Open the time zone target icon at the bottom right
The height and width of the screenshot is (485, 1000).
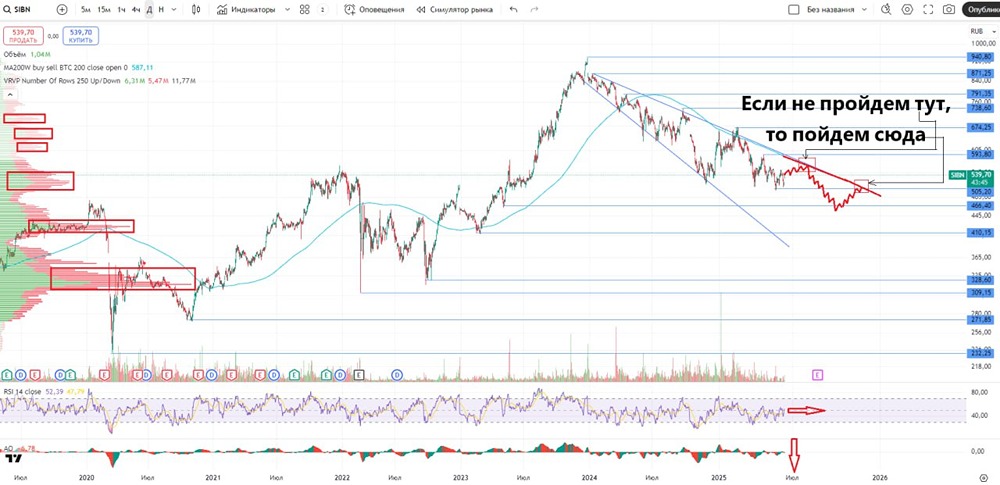pyautogui.click(x=983, y=477)
